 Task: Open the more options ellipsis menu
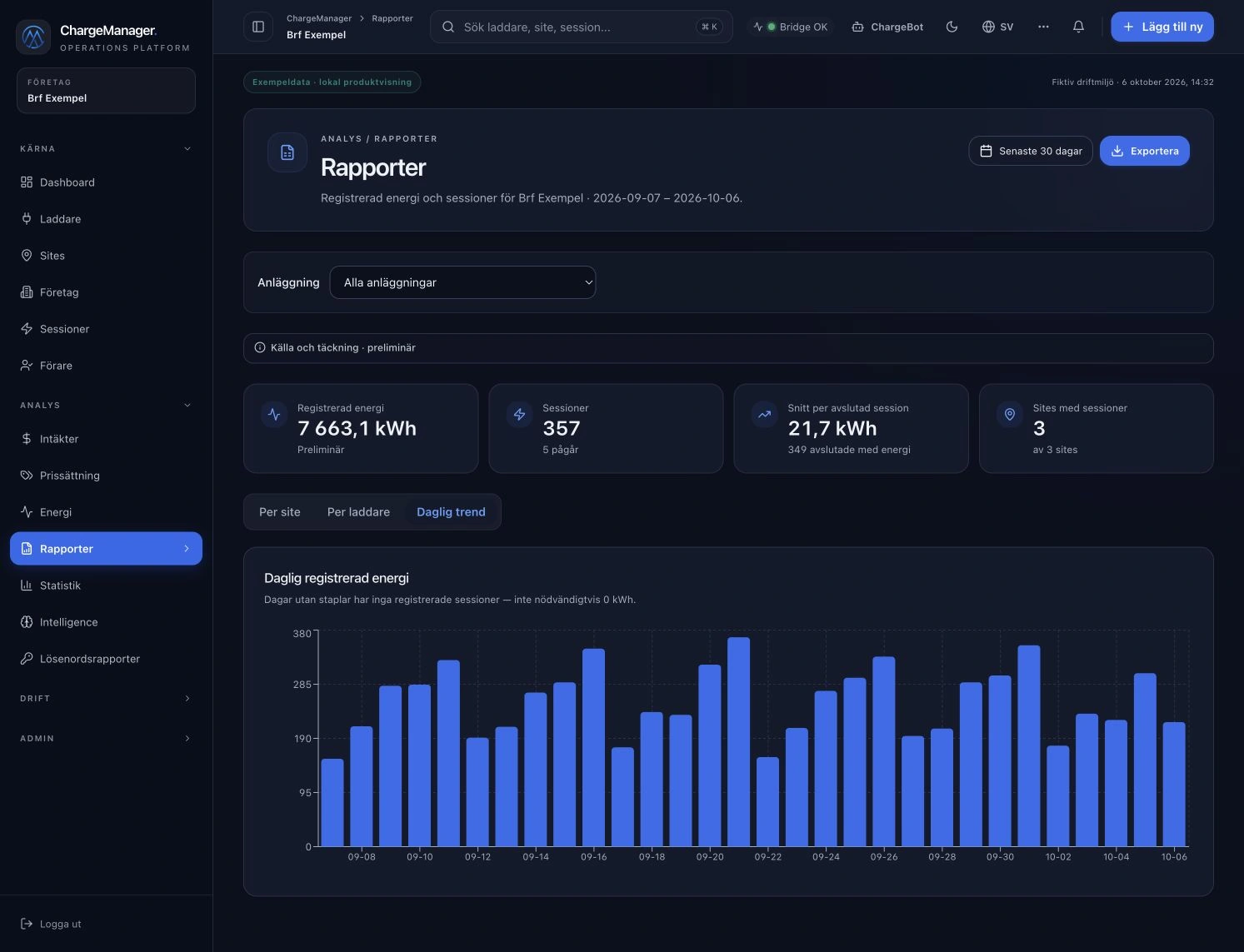tap(1043, 27)
